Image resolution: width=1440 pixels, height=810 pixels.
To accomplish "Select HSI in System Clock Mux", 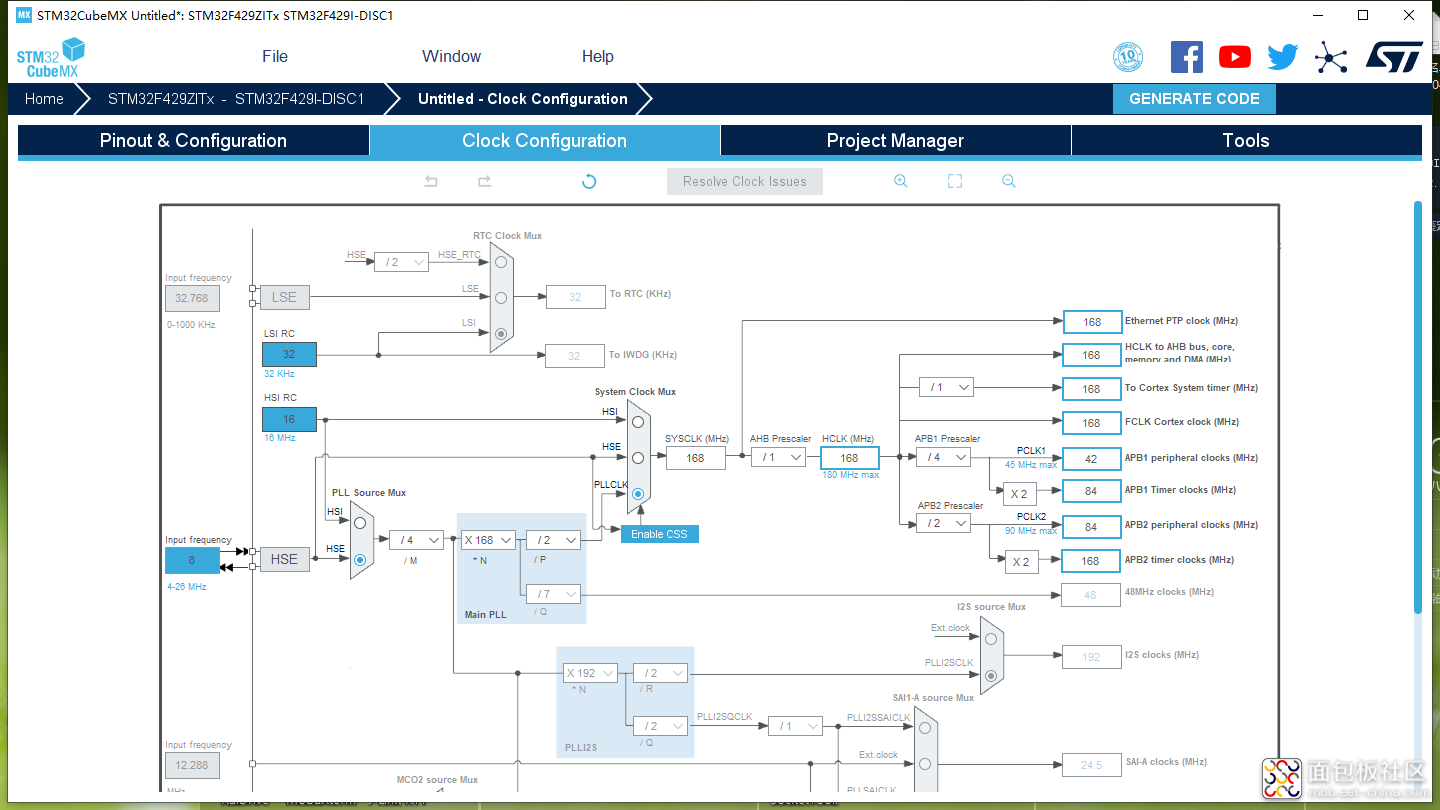I will [x=637, y=421].
